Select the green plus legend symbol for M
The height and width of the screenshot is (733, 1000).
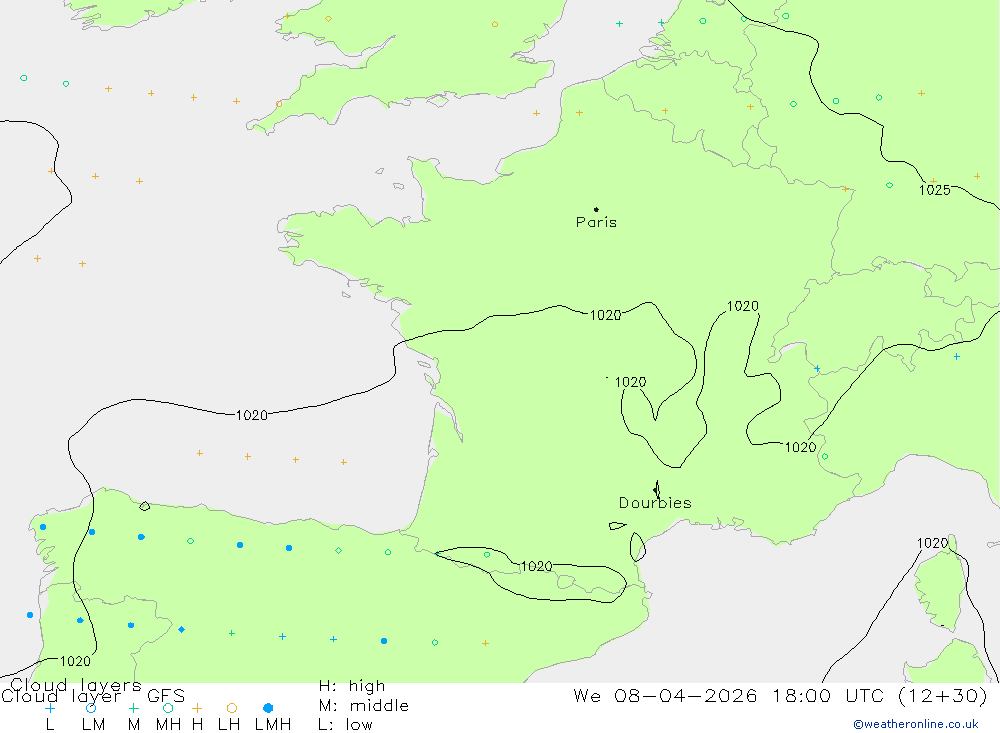coord(133,708)
